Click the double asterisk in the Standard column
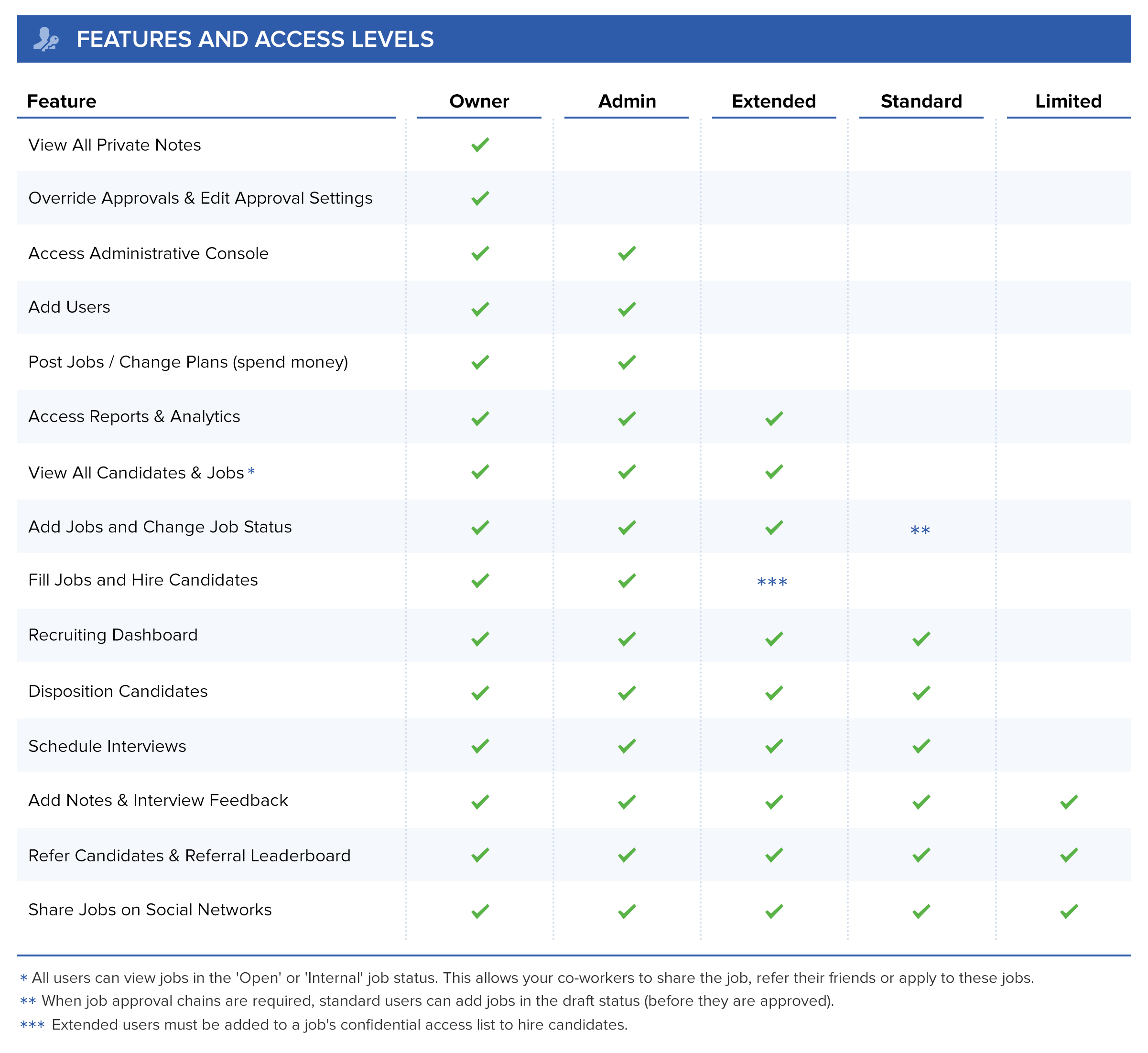Screen dimensions: 1148x1053 pyautogui.click(x=920, y=531)
